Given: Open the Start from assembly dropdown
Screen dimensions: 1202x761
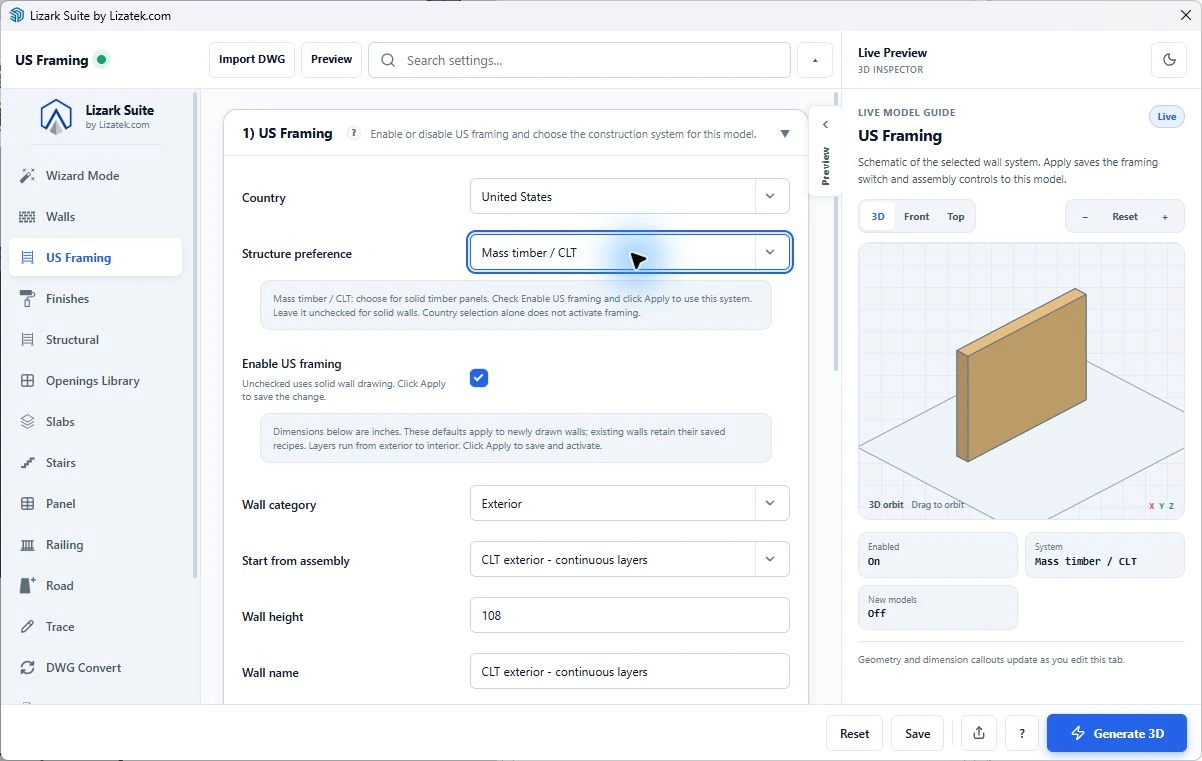Looking at the screenshot, I should point(629,560).
